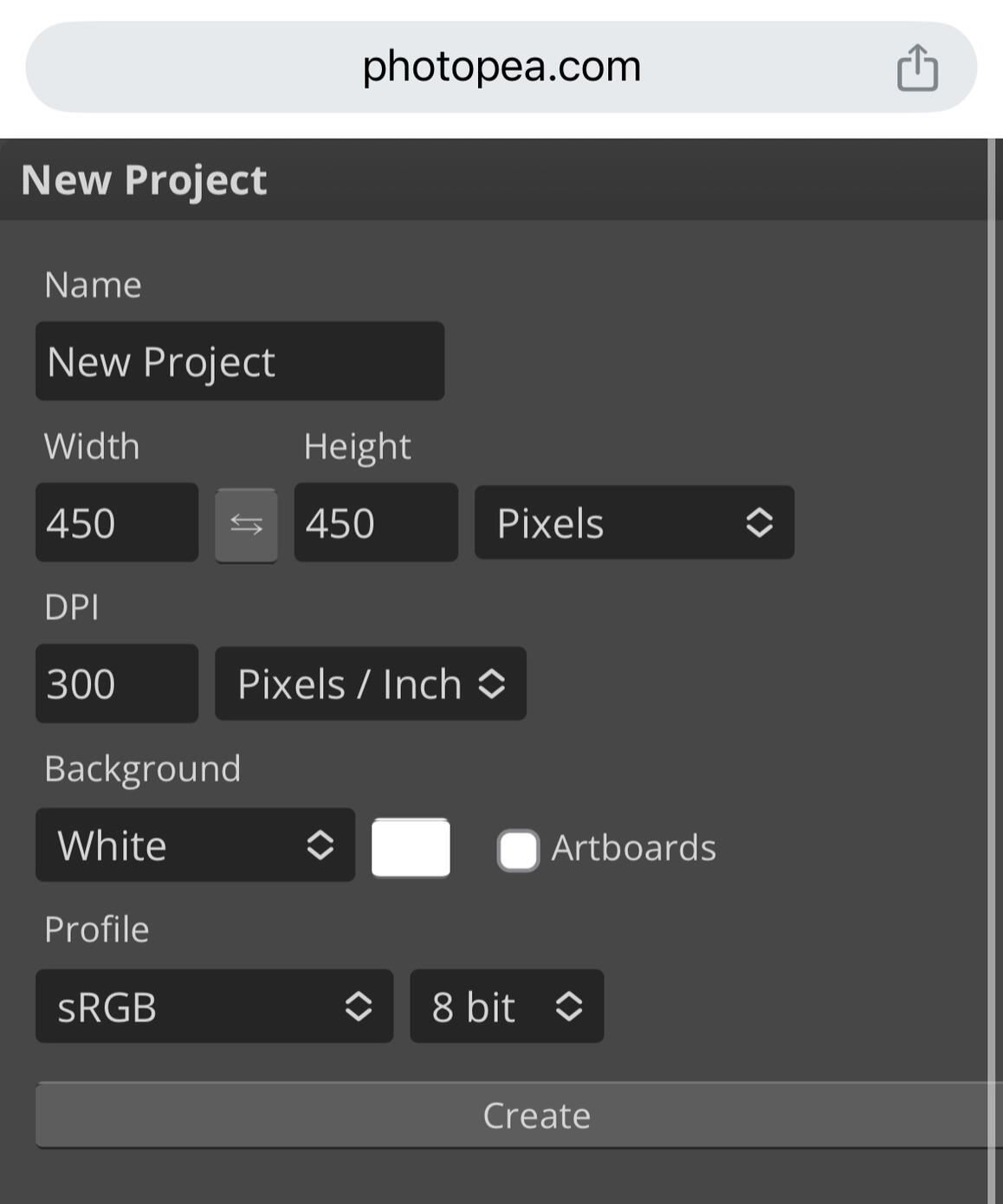
Task: Click the chevron inside the Background selector
Action: pyautogui.click(x=320, y=845)
